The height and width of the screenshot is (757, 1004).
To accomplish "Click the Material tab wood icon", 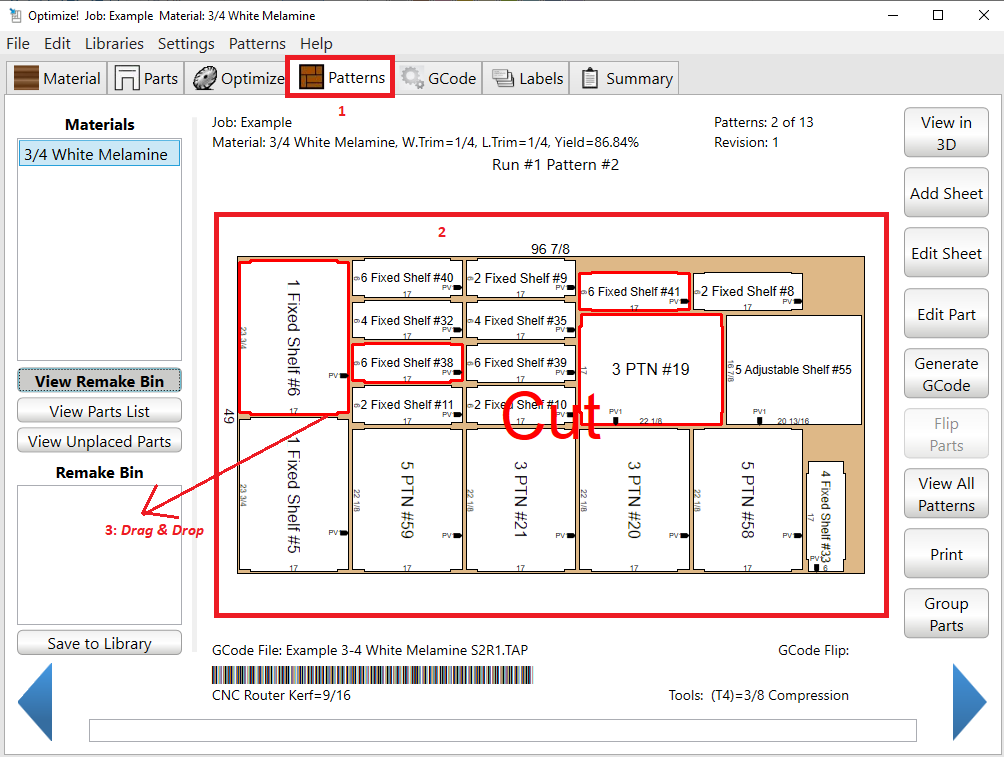I will [x=26, y=78].
